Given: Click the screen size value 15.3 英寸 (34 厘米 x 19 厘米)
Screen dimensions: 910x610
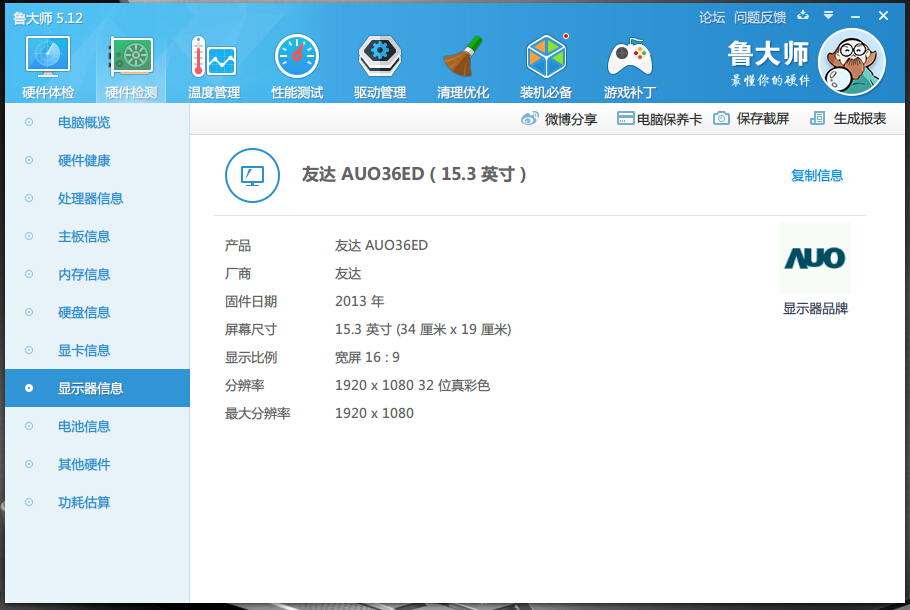Looking at the screenshot, I should pyautogui.click(x=423, y=330).
